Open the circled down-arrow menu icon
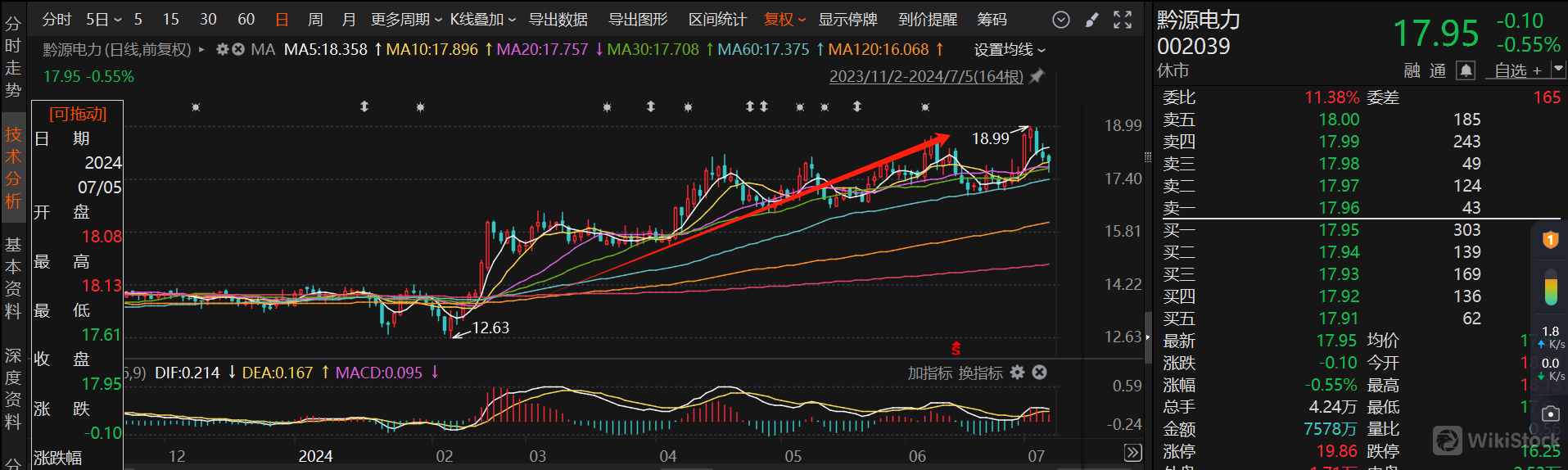Screen dimensions: 1568x470 click(x=1060, y=20)
